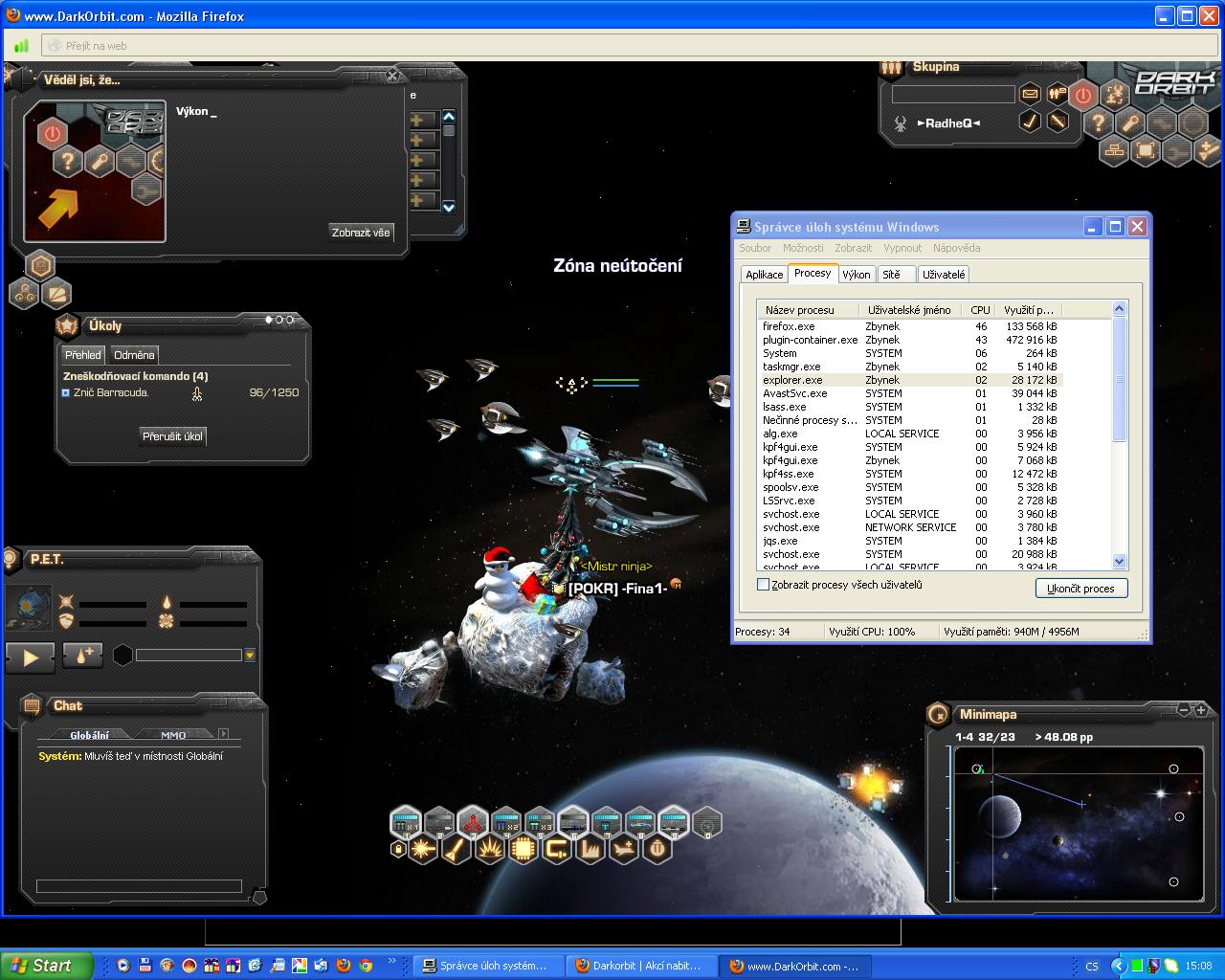Open the P.E.T. gear dropdown arrow
Image resolution: width=1225 pixels, height=980 pixels.
pyautogui.click(x=250, y=656)
